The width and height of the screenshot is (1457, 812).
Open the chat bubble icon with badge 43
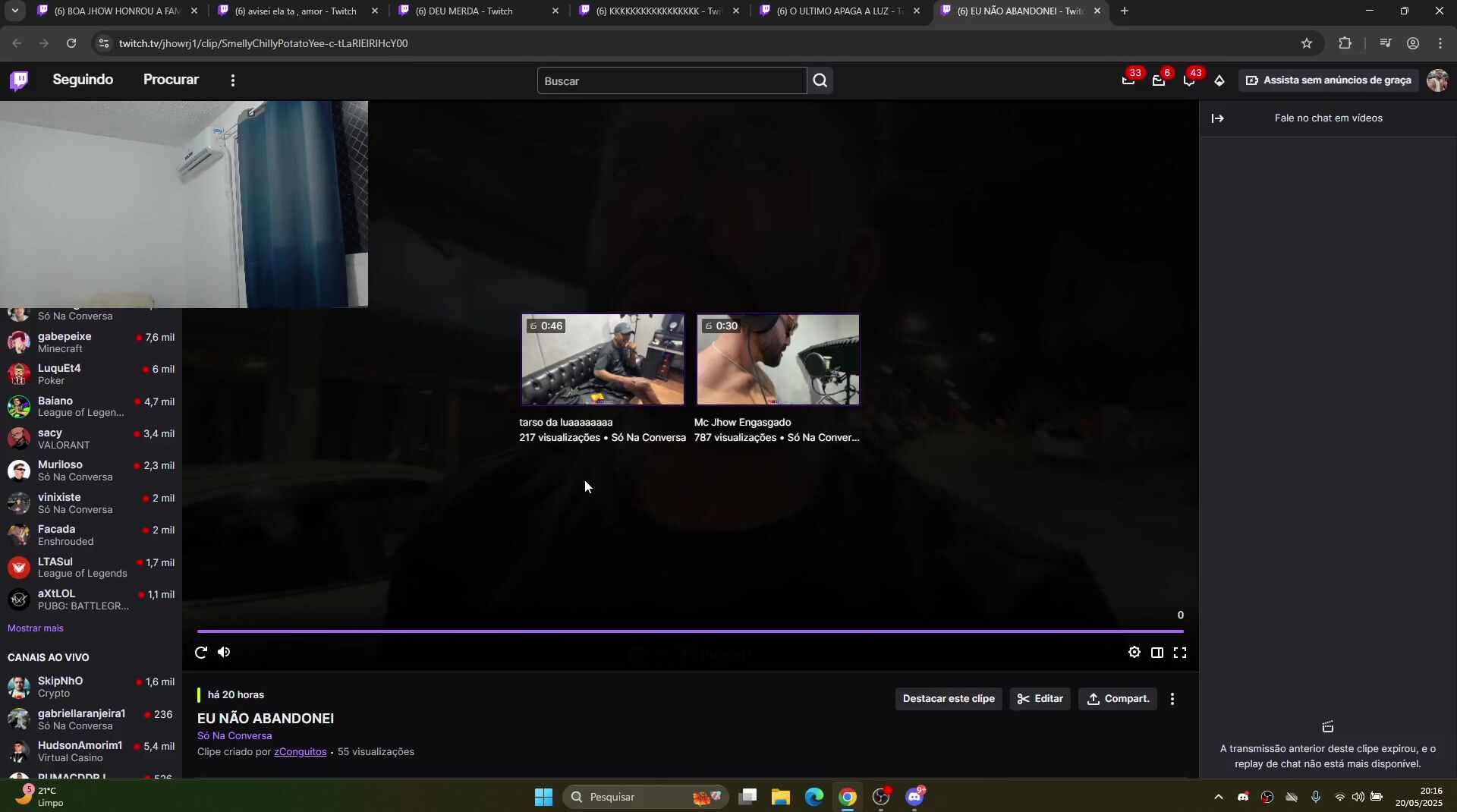click(x=1189, y=80)
